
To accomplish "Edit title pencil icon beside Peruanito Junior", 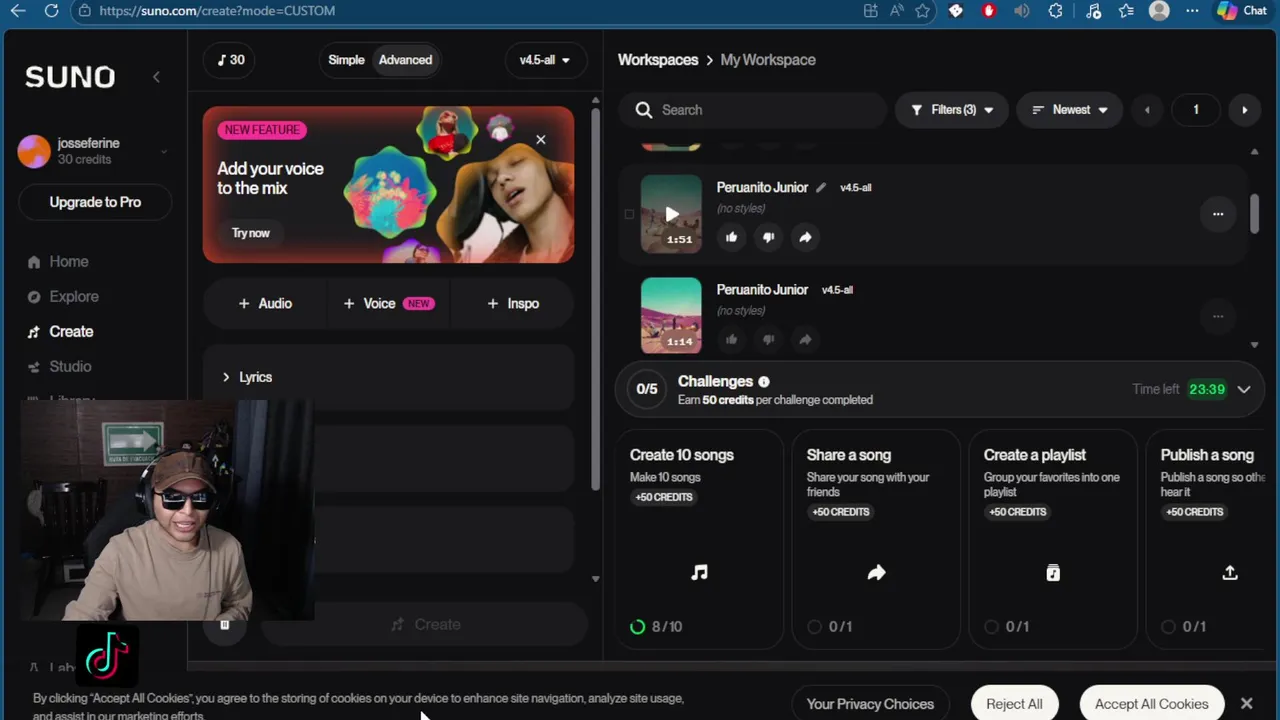I will coord(821,187).
